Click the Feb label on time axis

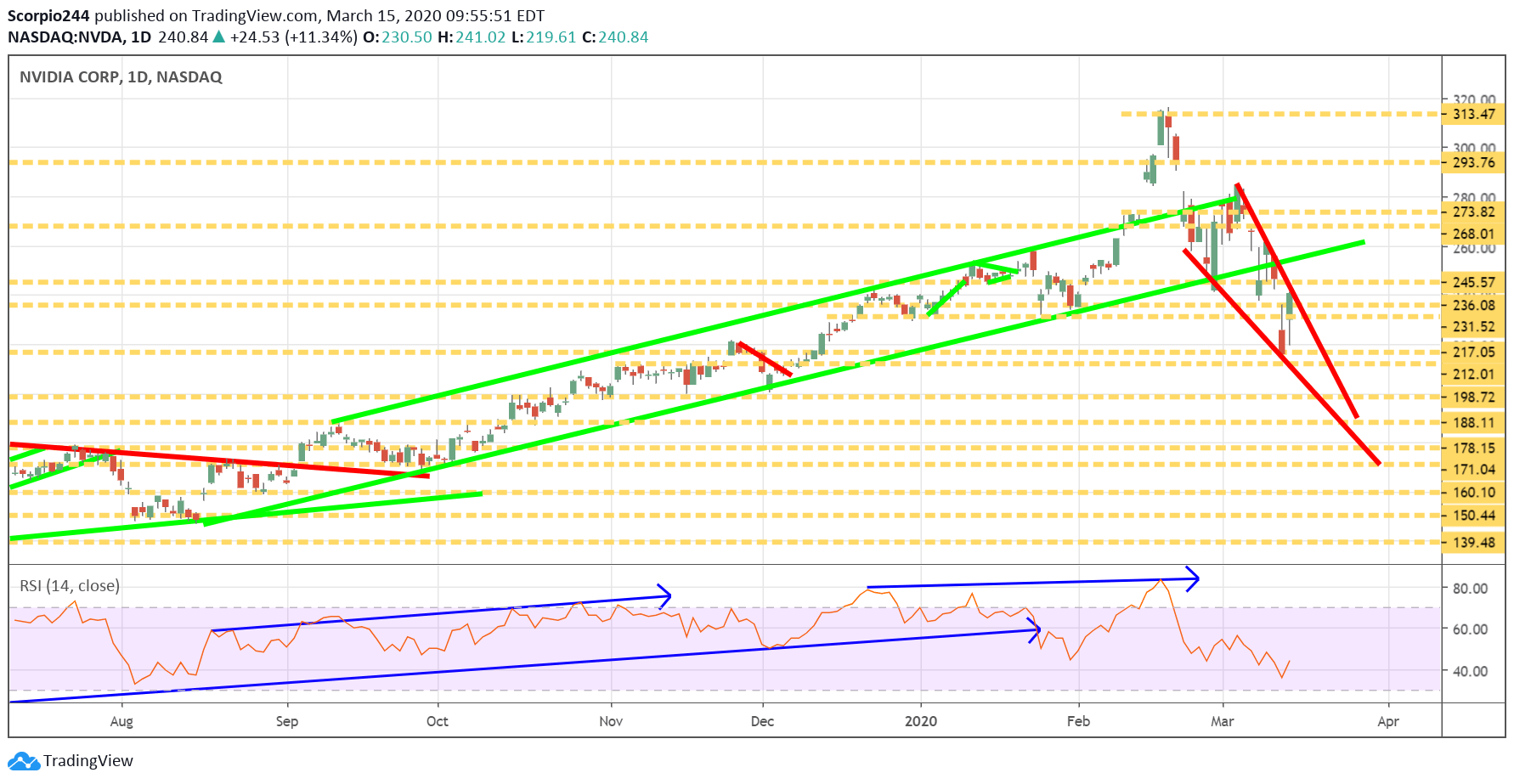(x=1078, y=721)
